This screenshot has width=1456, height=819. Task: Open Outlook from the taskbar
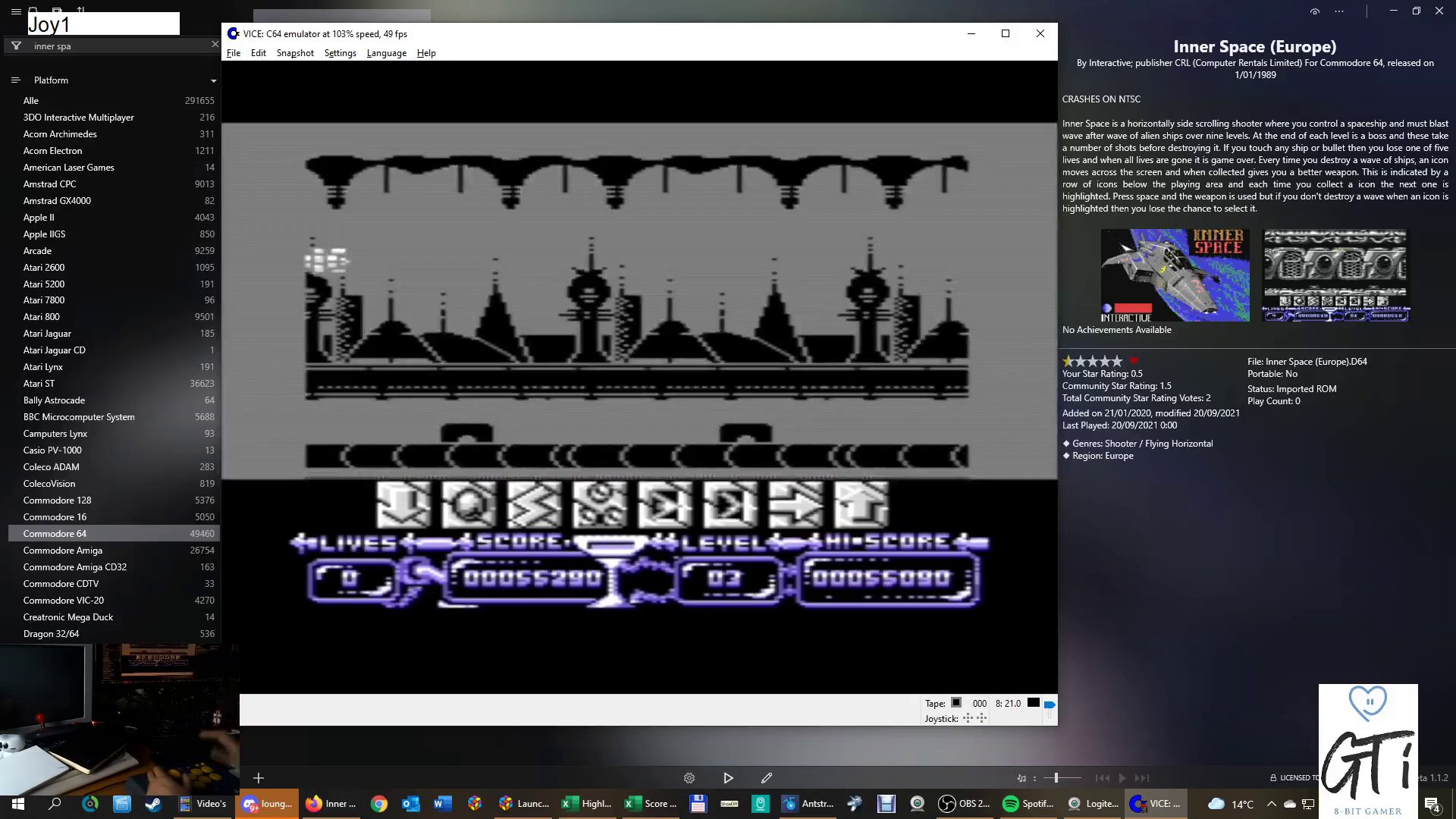tap(411, 804)
